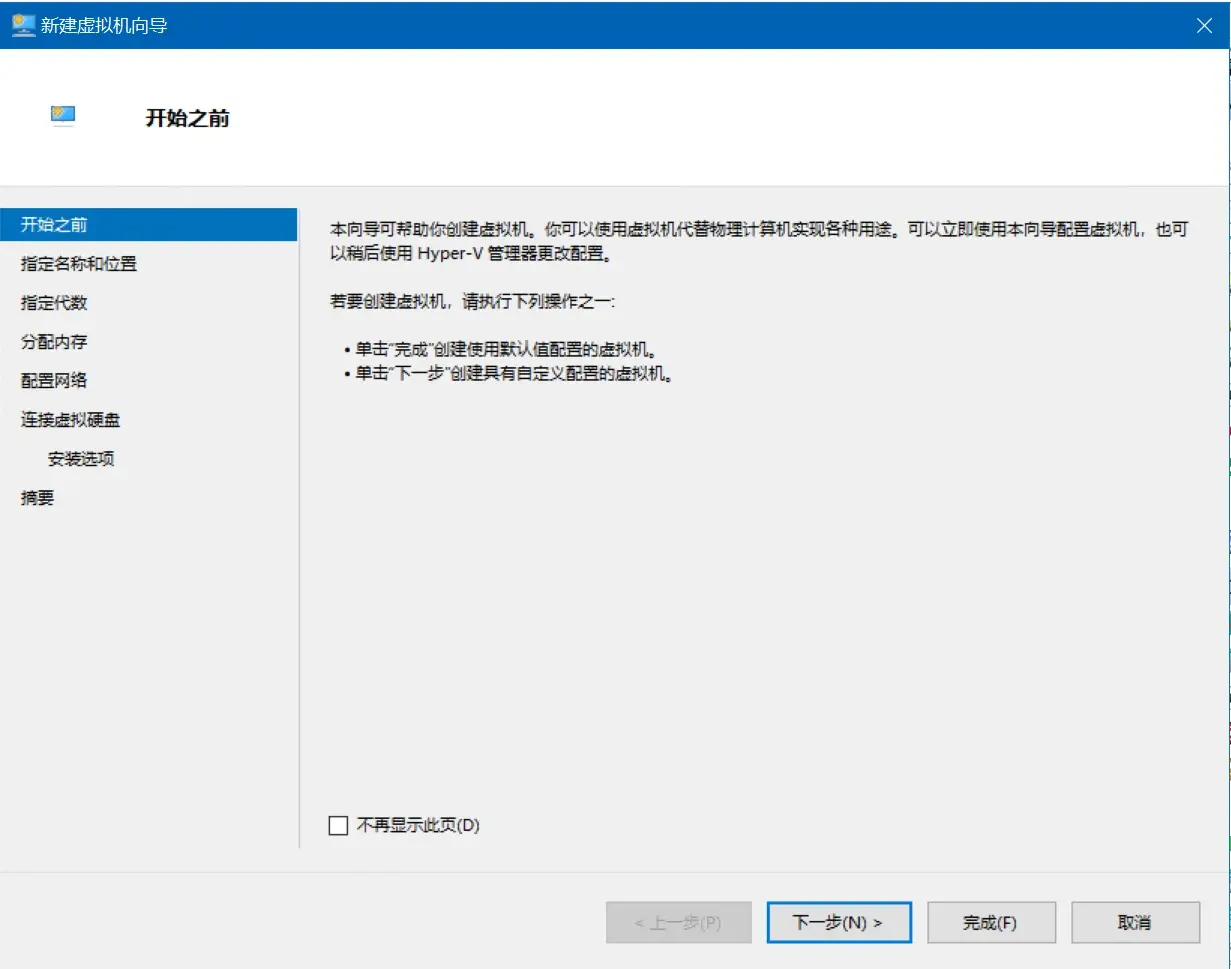The height and width of the screenshot is (969, 1231).
Task: Select the 开始之前 step in the sidebar
Action: point(54,225)
